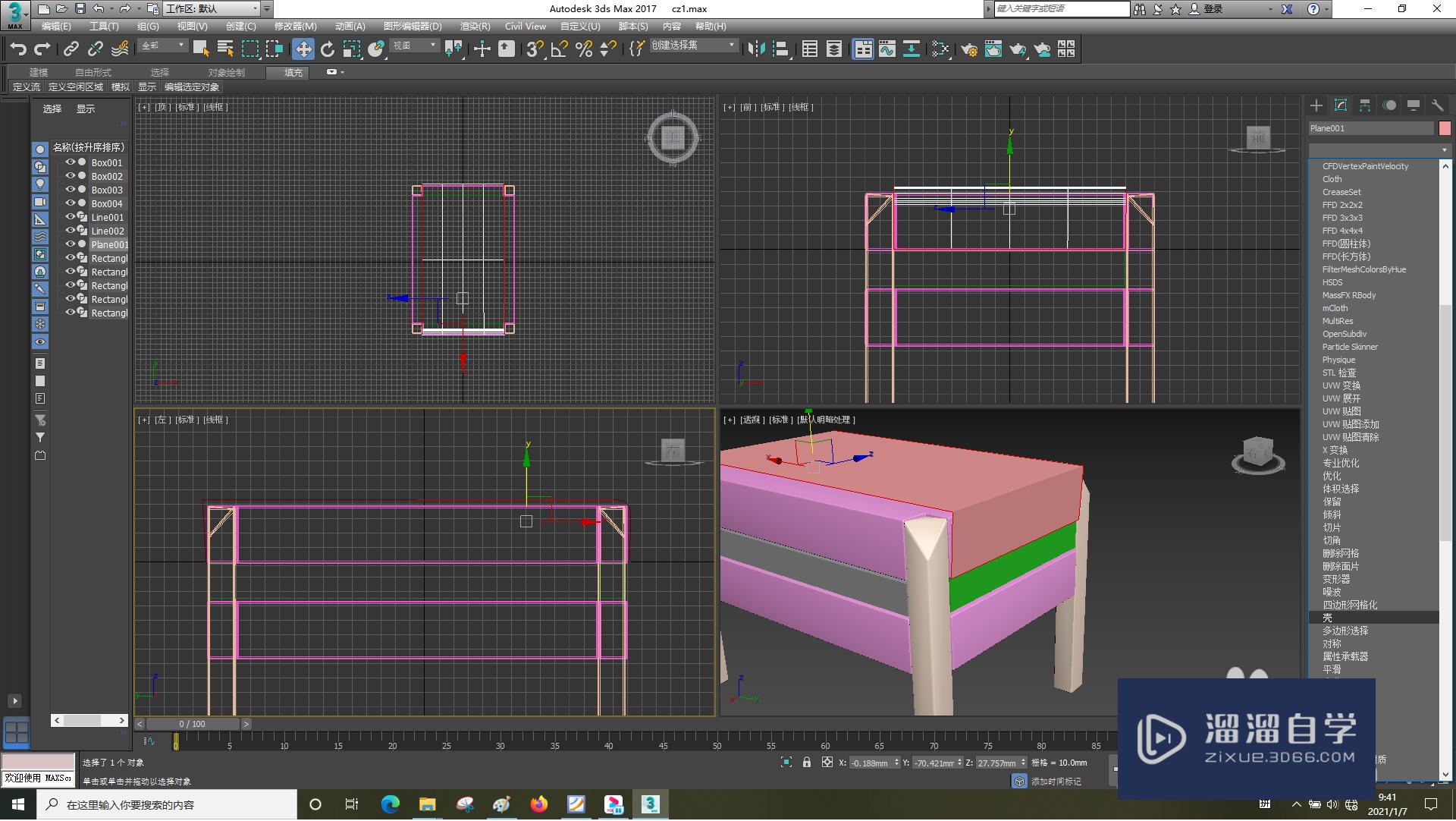This screenshot has width=1456, height=821.
Task: Toggle Plane001 visibility eye icon
Action: click(x=70, y=244)
